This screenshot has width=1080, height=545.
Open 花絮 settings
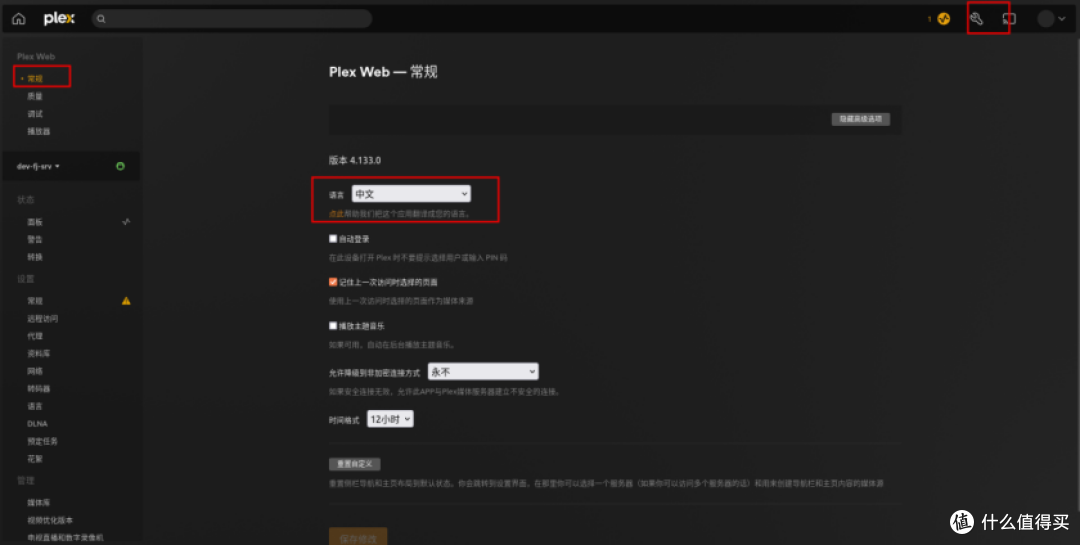(35, 458)
